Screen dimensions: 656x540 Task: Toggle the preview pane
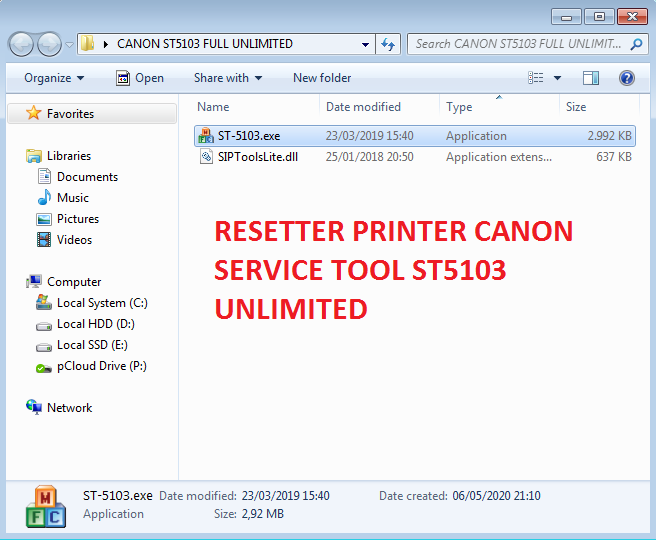coord(591,78)
